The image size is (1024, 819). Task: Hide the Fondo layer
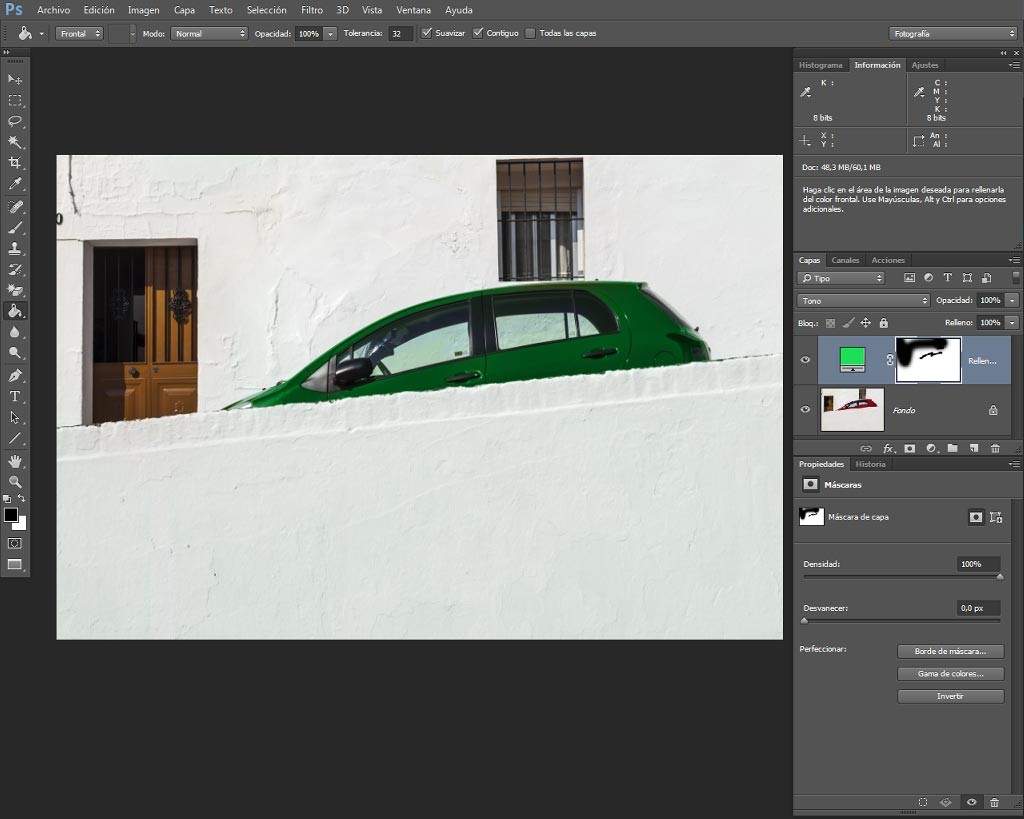click(x=805, y=410)
